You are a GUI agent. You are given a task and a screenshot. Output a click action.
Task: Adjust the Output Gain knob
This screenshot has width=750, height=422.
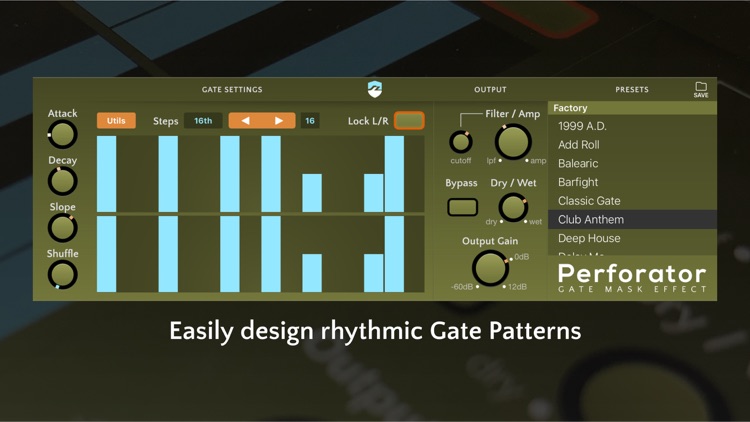(x=490, y=268)
